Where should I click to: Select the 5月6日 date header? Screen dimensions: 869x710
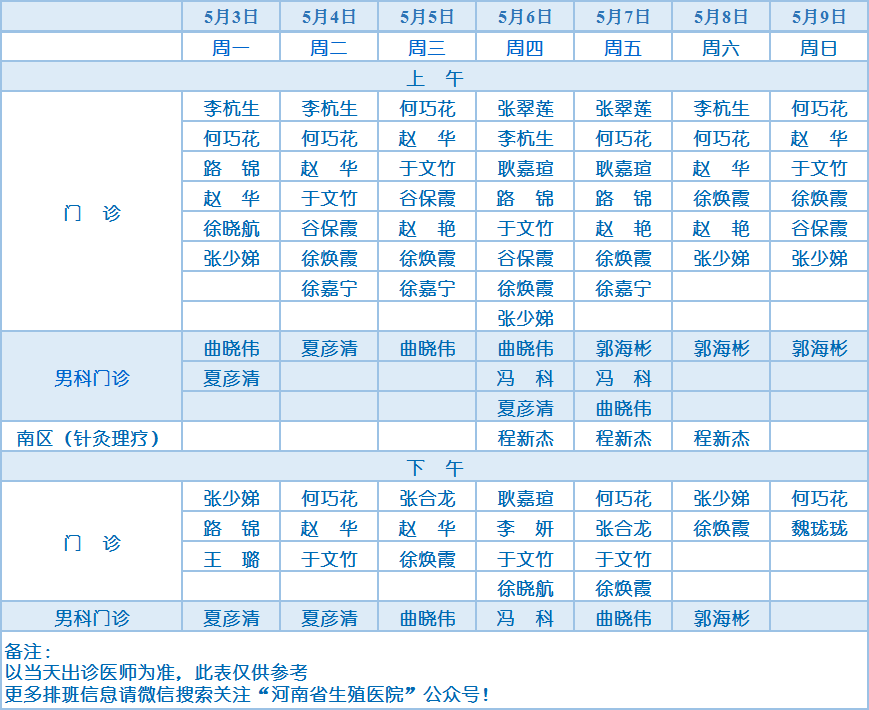[525, 17]
